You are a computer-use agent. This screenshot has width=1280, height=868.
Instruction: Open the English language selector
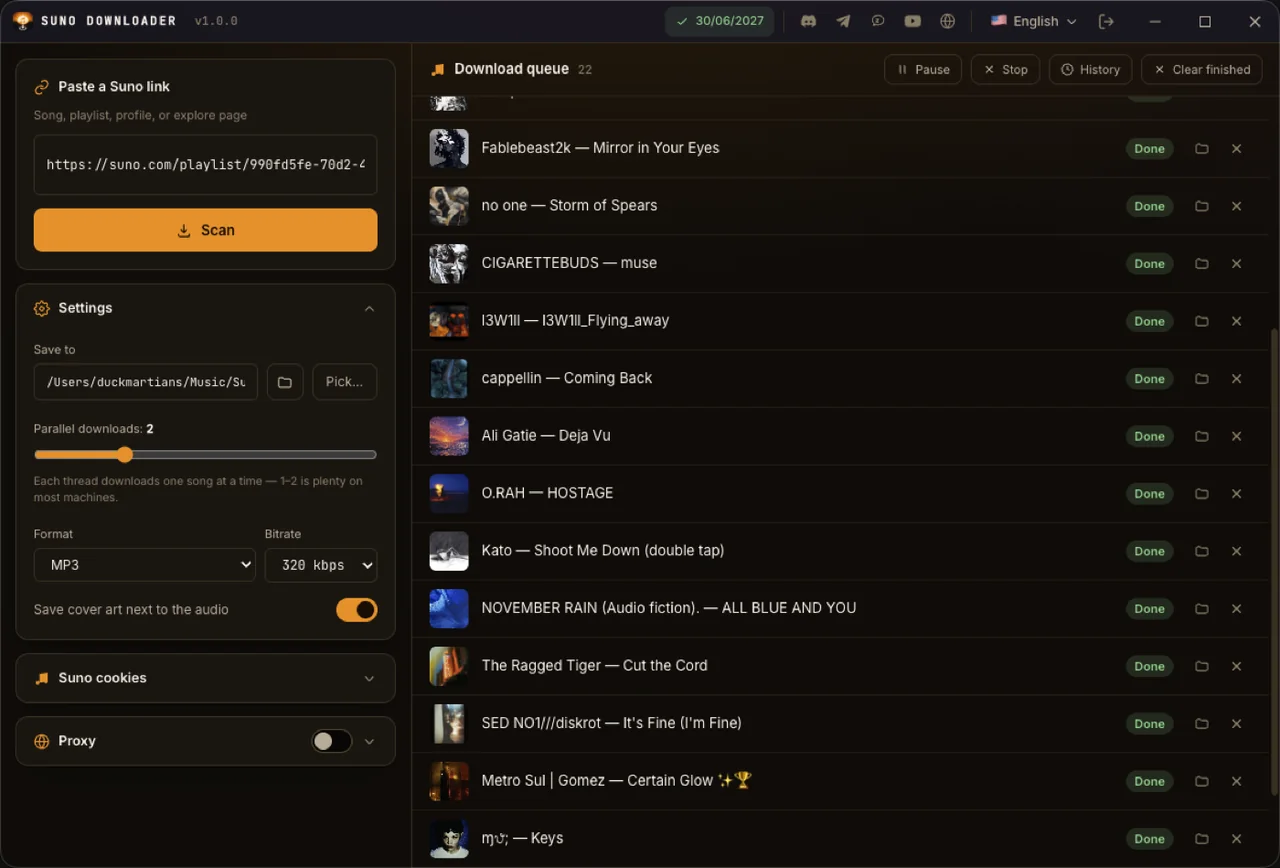point(1033,21)
